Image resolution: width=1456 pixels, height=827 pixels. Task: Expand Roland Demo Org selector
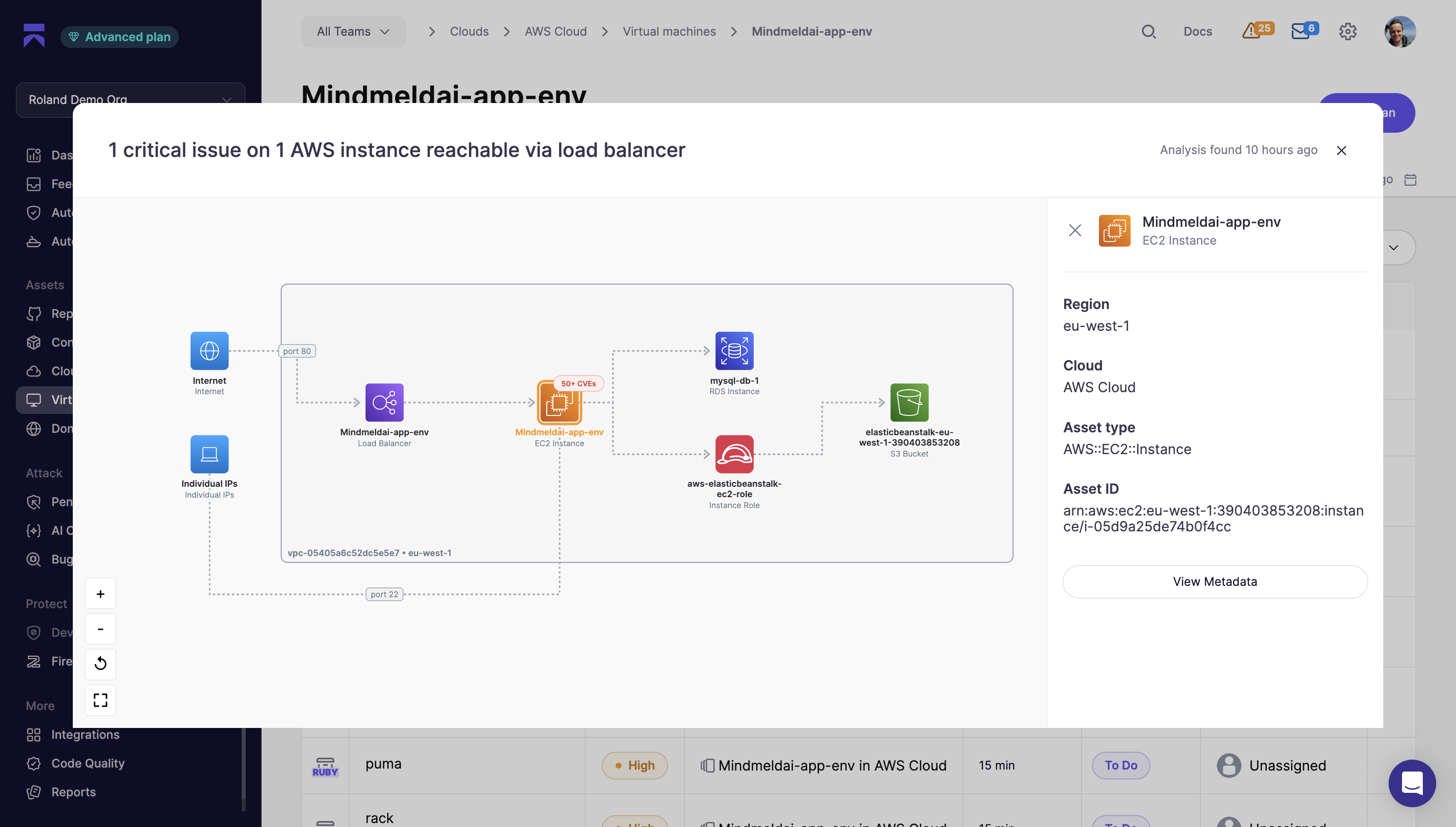[131, 100]
